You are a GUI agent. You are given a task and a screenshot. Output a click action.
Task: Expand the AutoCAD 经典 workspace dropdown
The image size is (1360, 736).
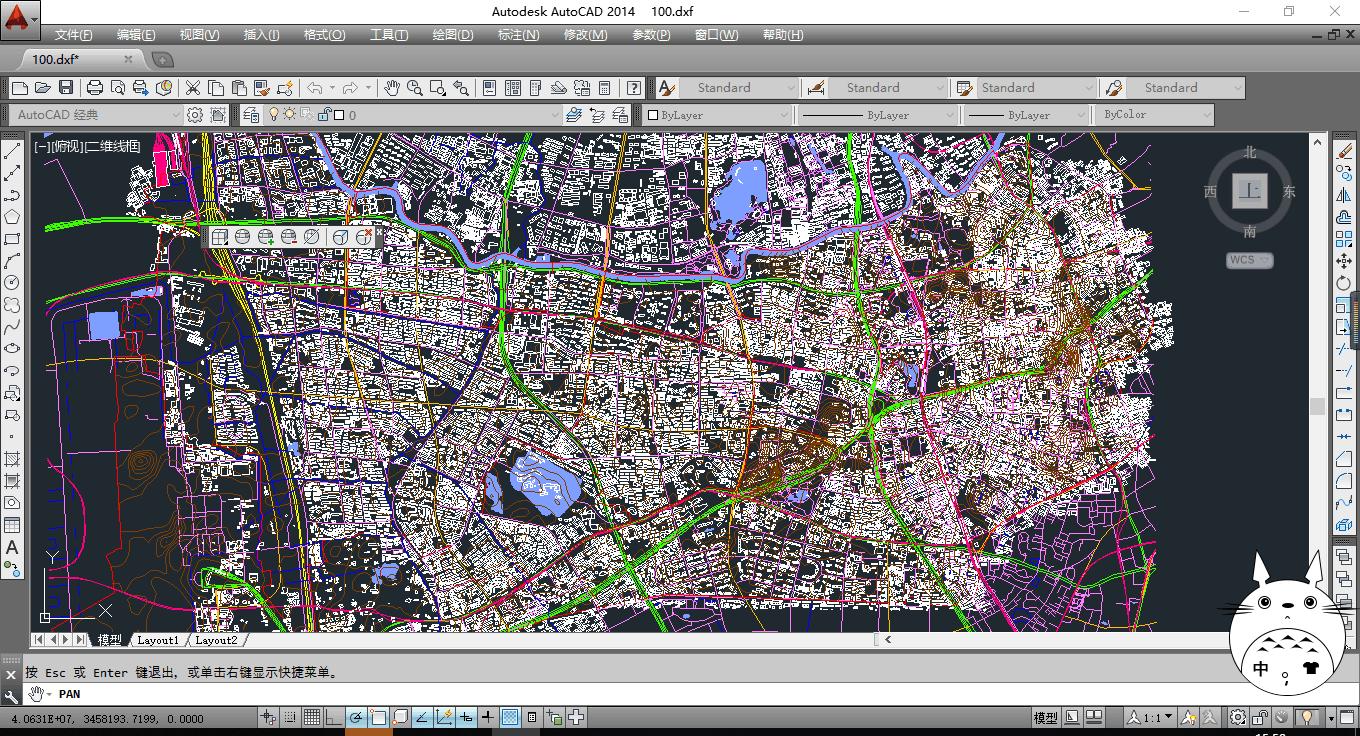[176, 115]
